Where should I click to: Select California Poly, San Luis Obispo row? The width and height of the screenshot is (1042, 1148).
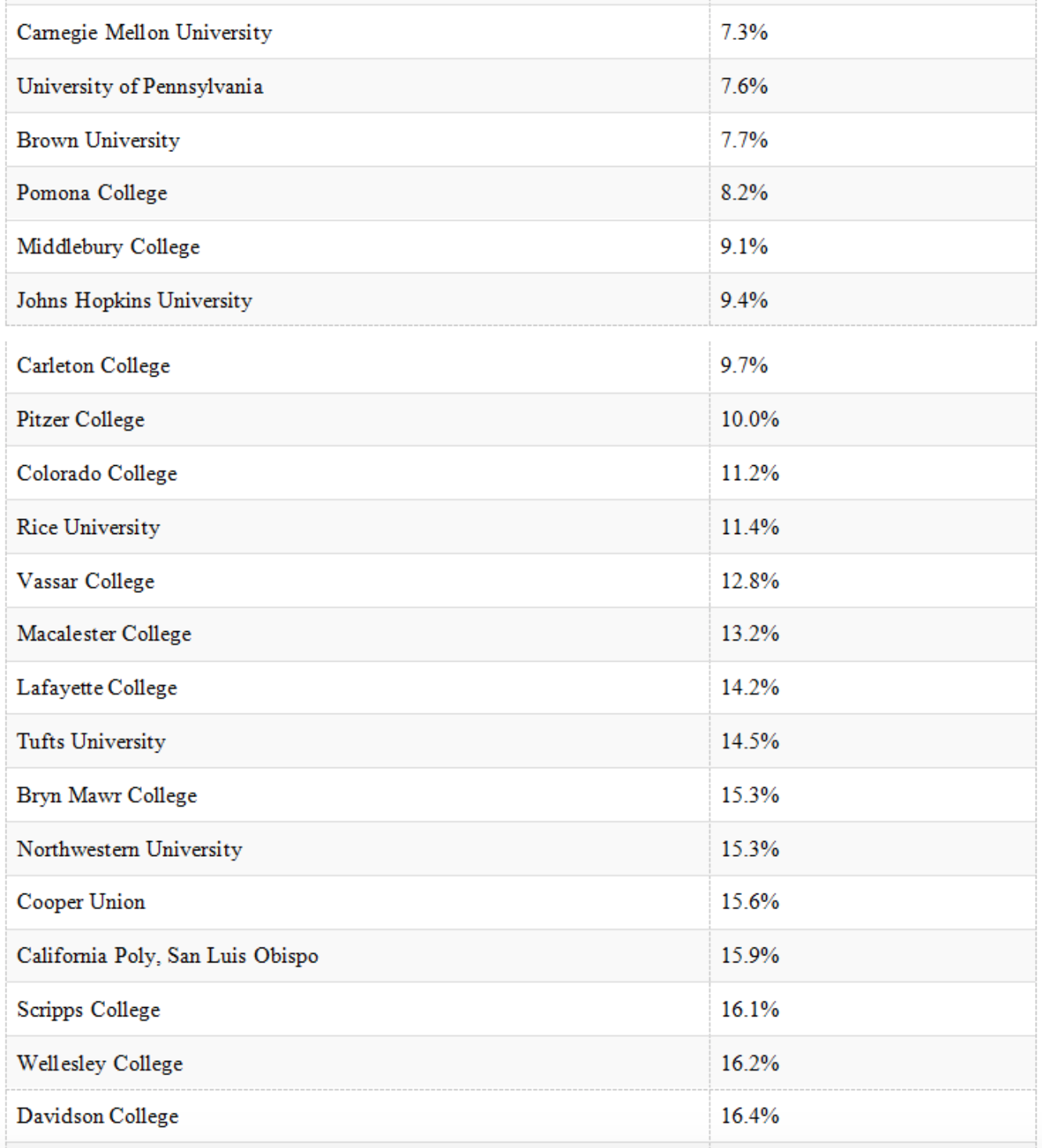pyautogui.click(x=167, y=956)
